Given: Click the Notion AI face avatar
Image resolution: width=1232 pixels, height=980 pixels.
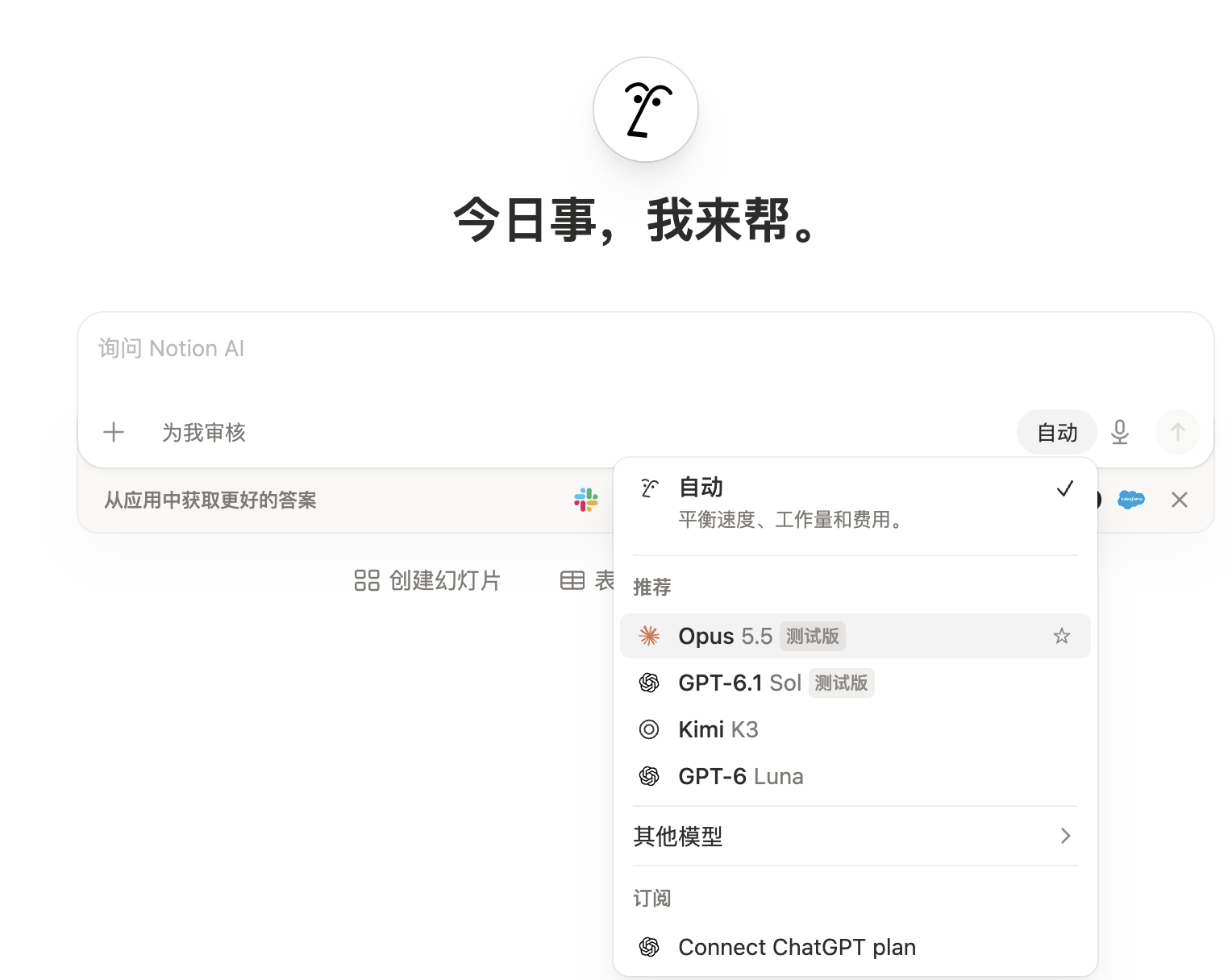Looking at the screenshot, I should tap(646, 110).
